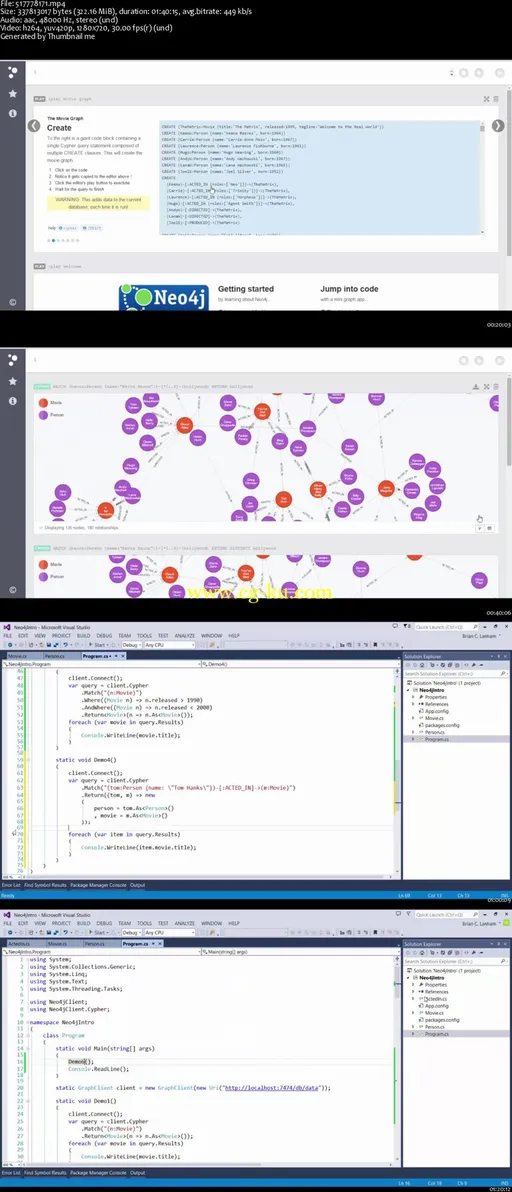Open FILE menu in the Visual Studio window showing Demo4()
Image resolution: width=512 pixels, height=1192 pixels.
click(x=7, y=636)
